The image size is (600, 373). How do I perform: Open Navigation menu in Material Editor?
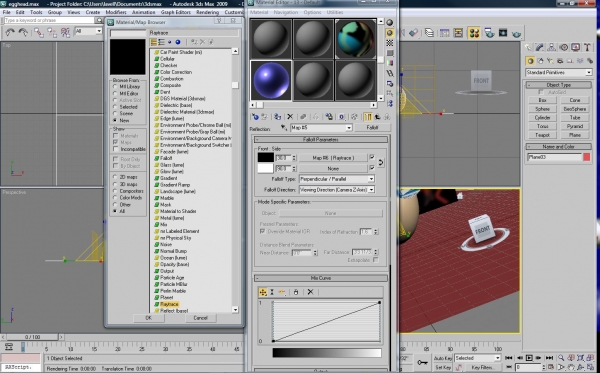pyautogui.click(x=285, y=12)
